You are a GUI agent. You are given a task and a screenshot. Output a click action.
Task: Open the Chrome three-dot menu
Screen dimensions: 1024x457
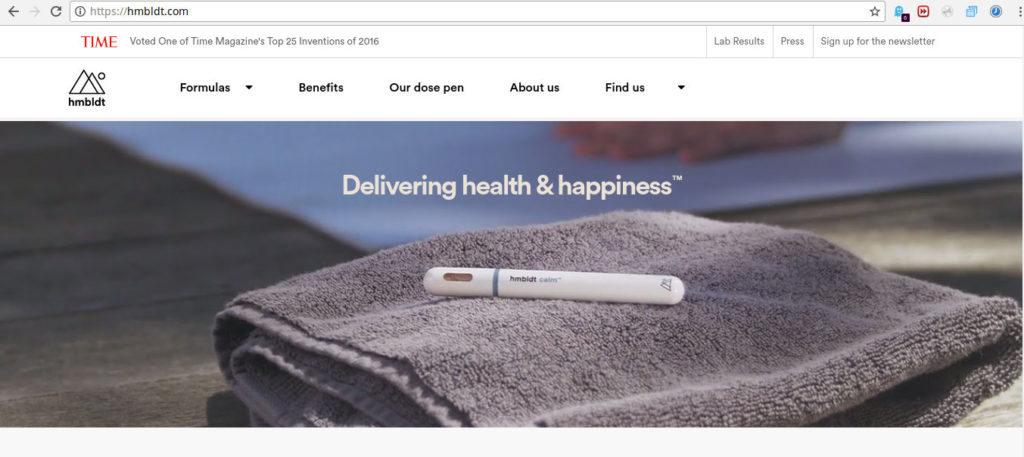[x=1019, y=11]
